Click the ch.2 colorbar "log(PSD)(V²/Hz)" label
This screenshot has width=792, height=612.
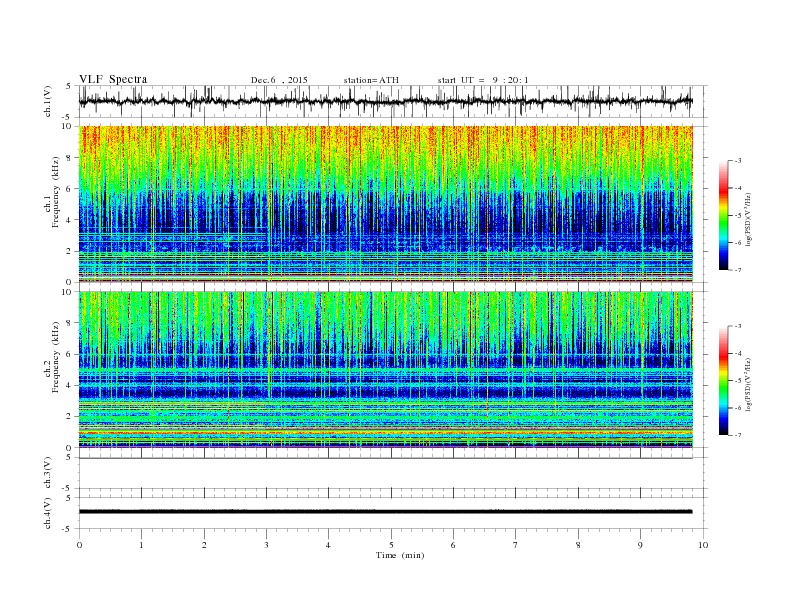pos(748,384)
